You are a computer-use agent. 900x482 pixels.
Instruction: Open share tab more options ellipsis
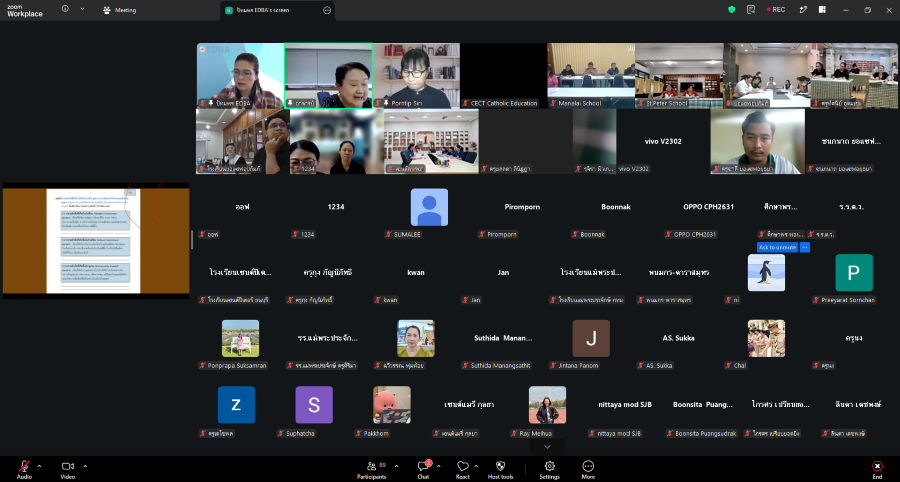pos(327,10)
